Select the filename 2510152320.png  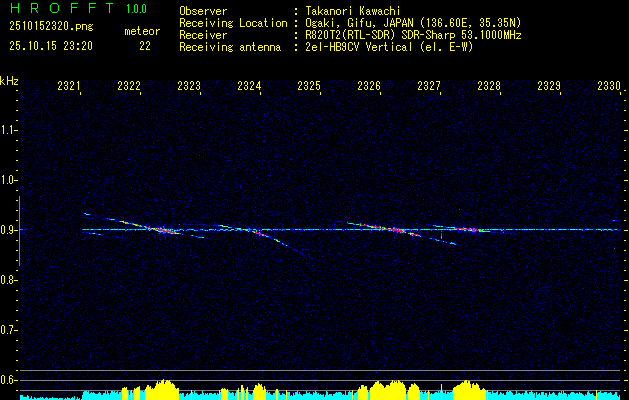[x=51, y=27]
